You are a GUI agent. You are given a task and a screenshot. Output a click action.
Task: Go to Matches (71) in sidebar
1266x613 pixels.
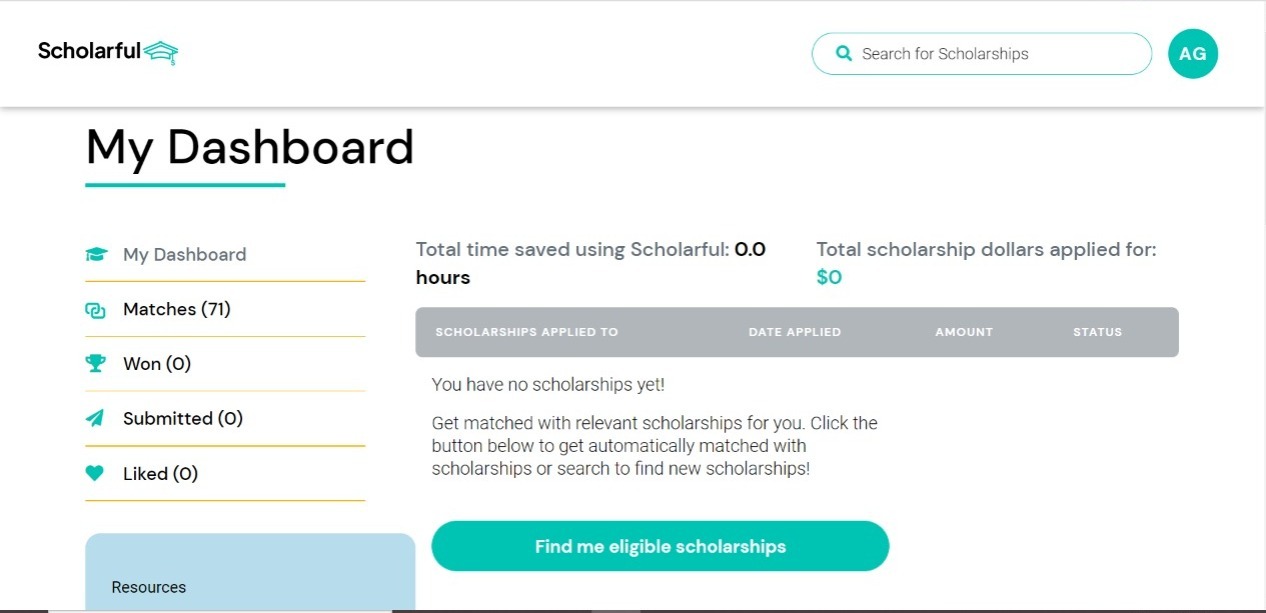177,310
